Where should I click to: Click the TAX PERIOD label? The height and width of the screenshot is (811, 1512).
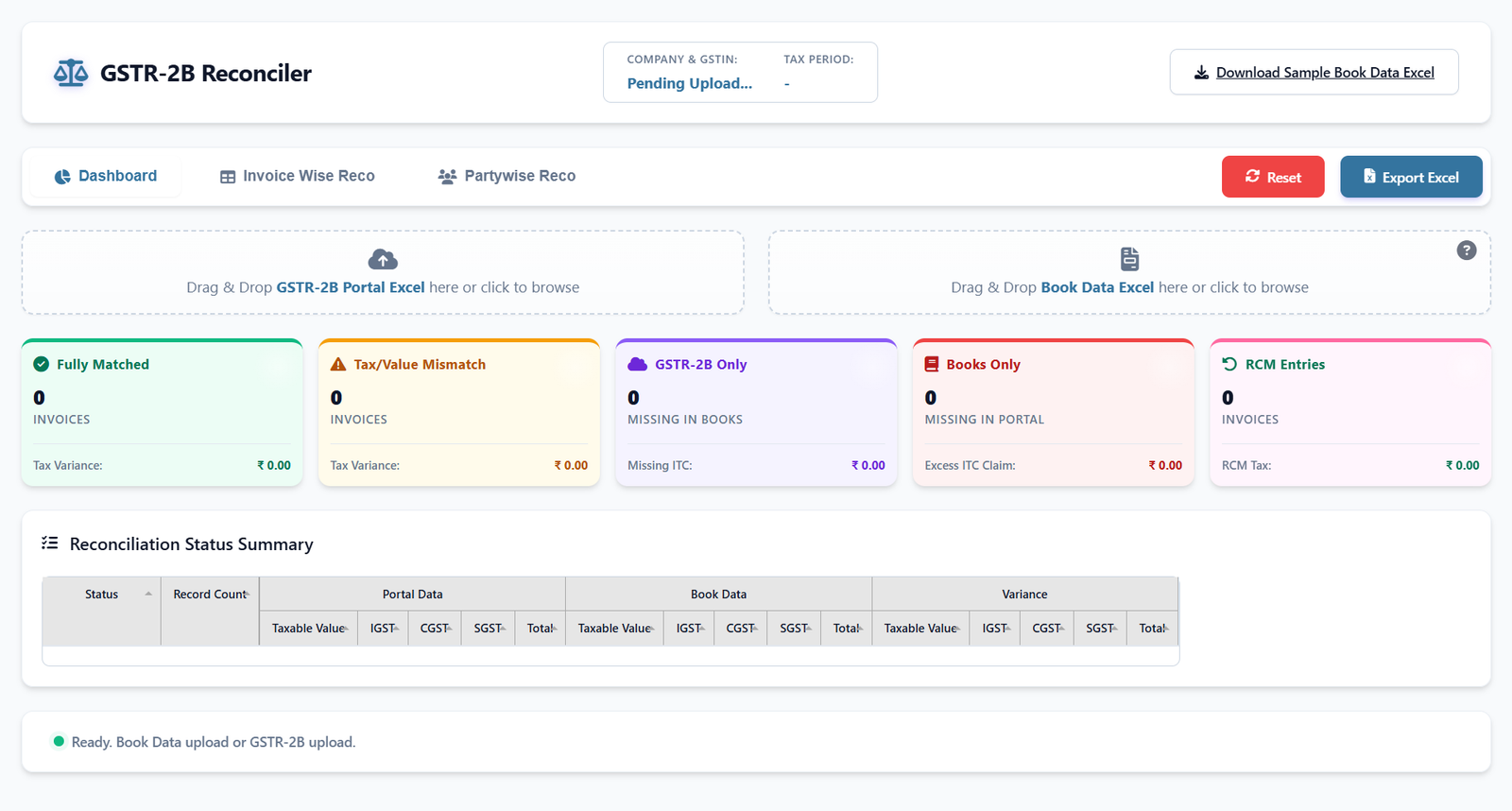pyautogui.click(x=818, y=60)
